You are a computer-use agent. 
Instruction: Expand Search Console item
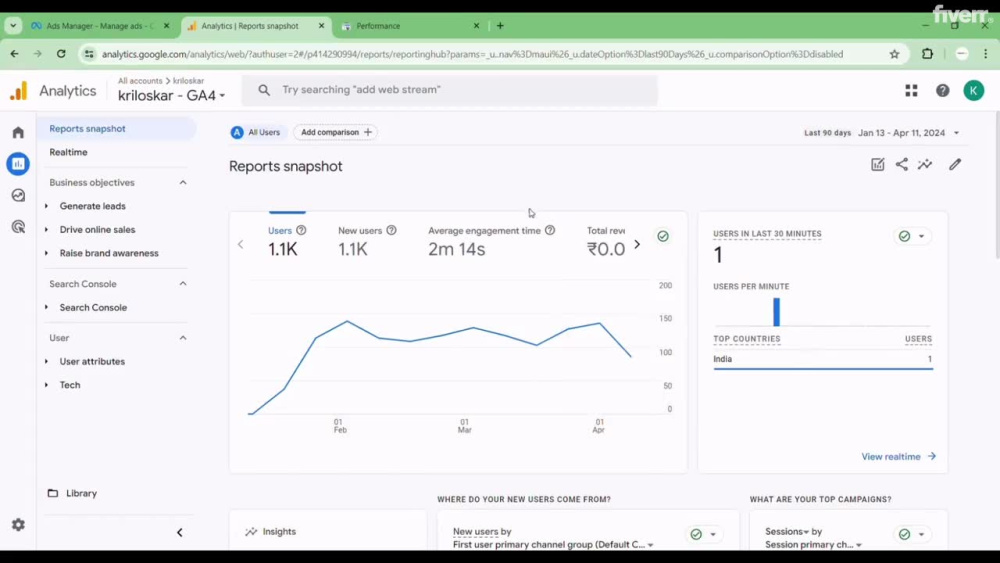[x=47, y=307]
